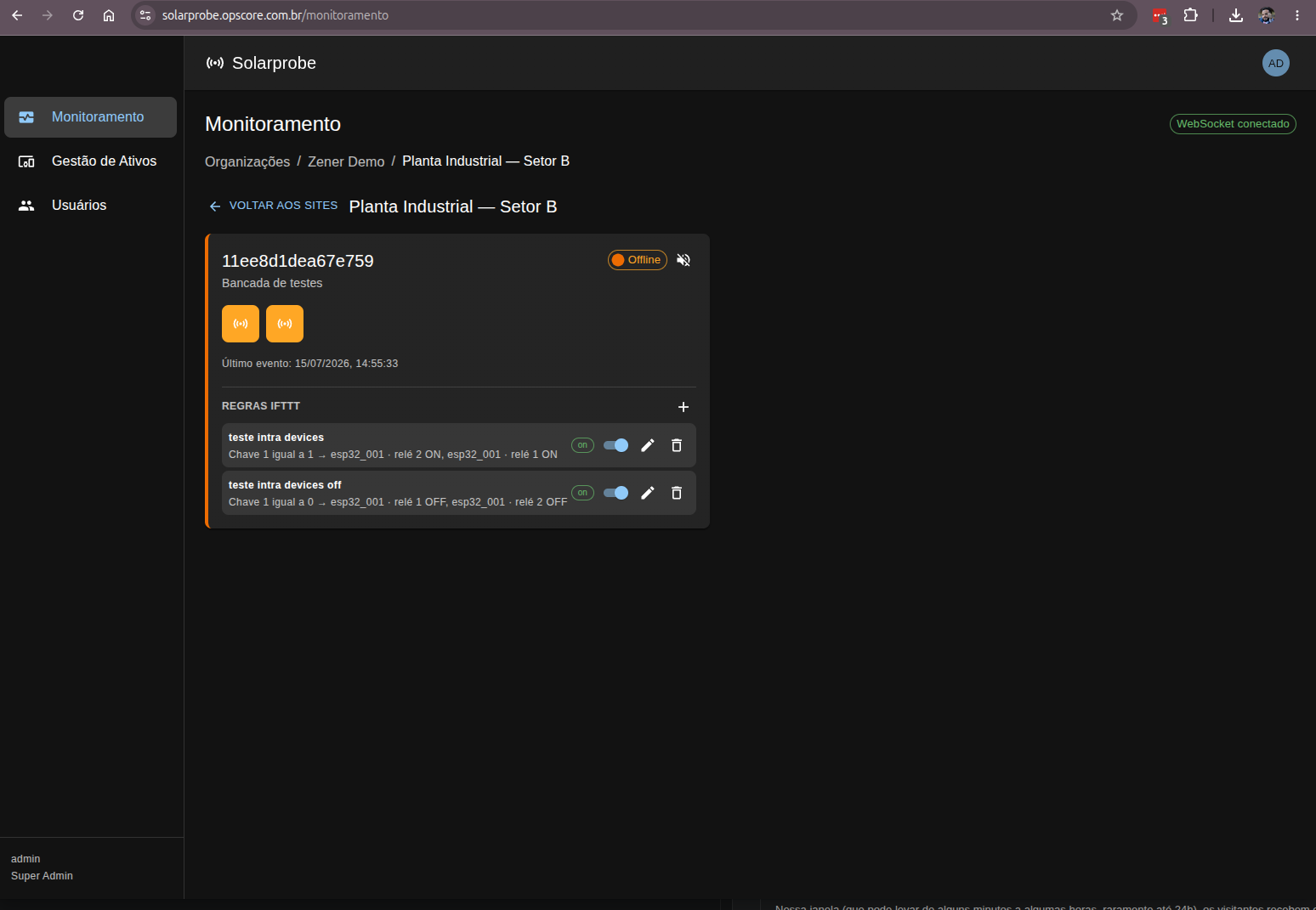Disable the 'teste intra devices' rule switch
The width and height of the screenshot is (1316, 910).
pyautogui.click(x=615, y=445)
